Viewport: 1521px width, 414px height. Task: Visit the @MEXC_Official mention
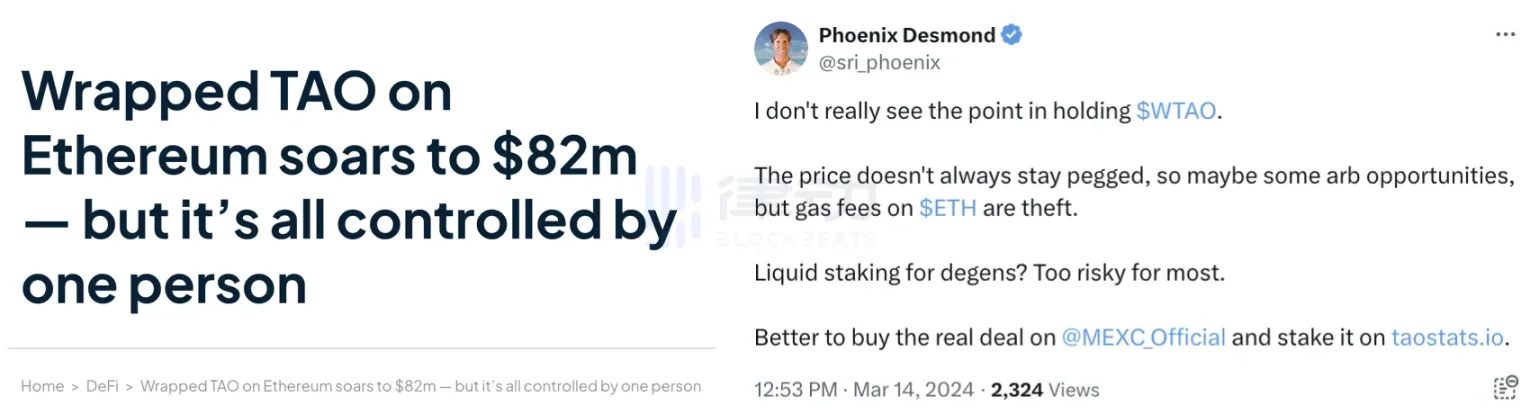click(x=1142, y=337)
